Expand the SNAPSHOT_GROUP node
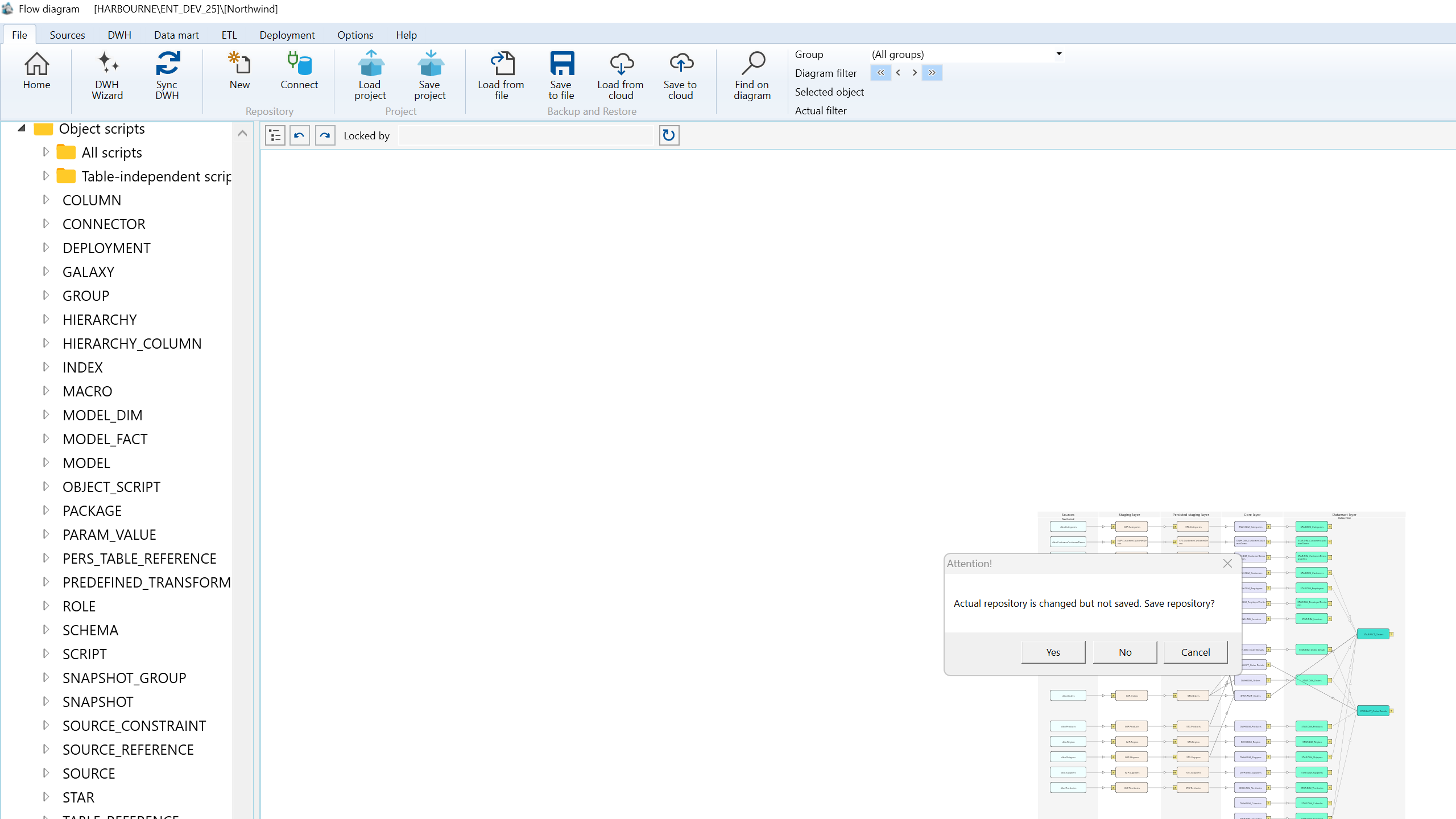 (46, 677)
